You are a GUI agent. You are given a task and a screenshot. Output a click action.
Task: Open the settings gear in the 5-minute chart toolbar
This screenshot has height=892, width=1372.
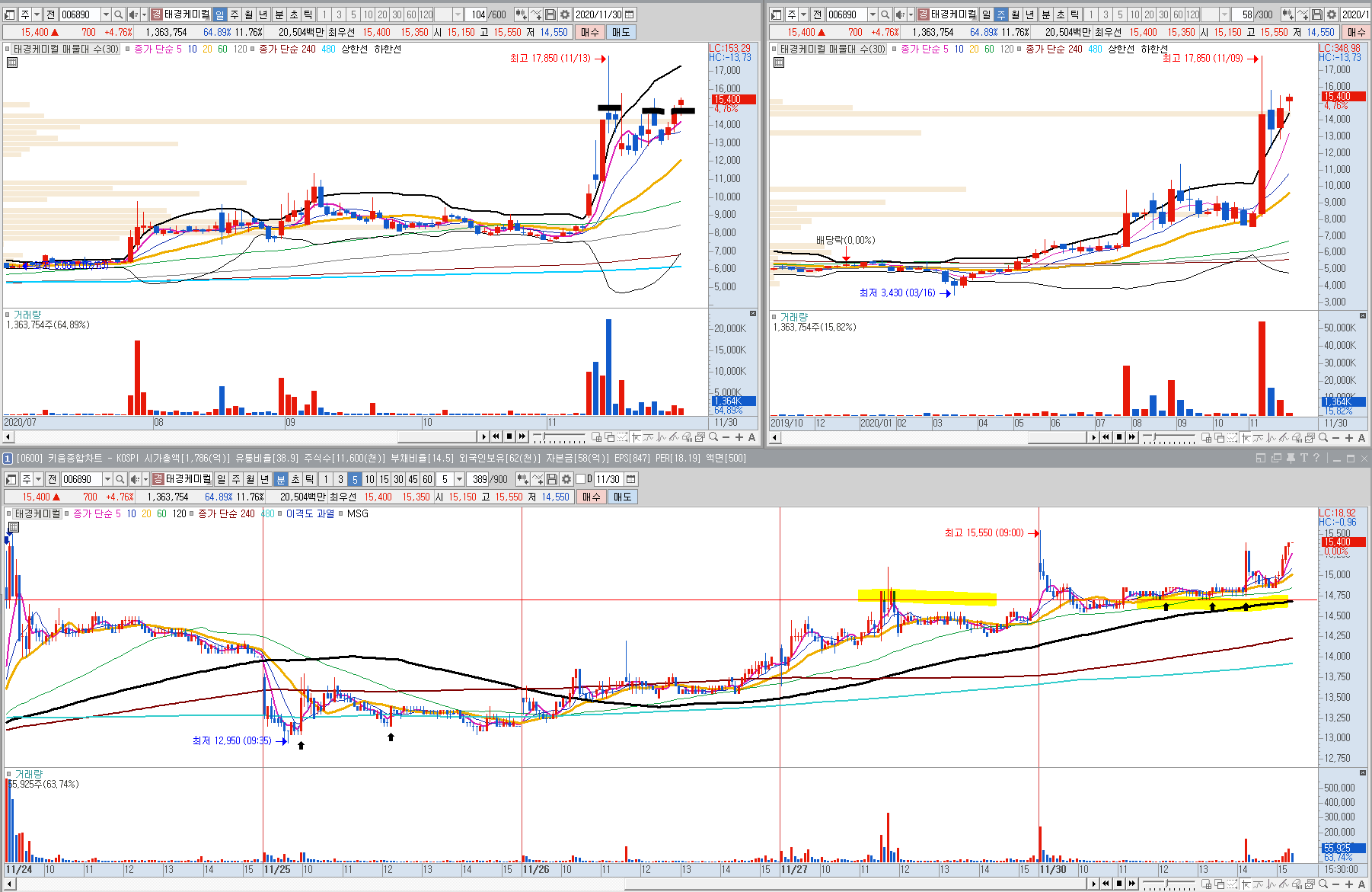click(x=566, y=479)
